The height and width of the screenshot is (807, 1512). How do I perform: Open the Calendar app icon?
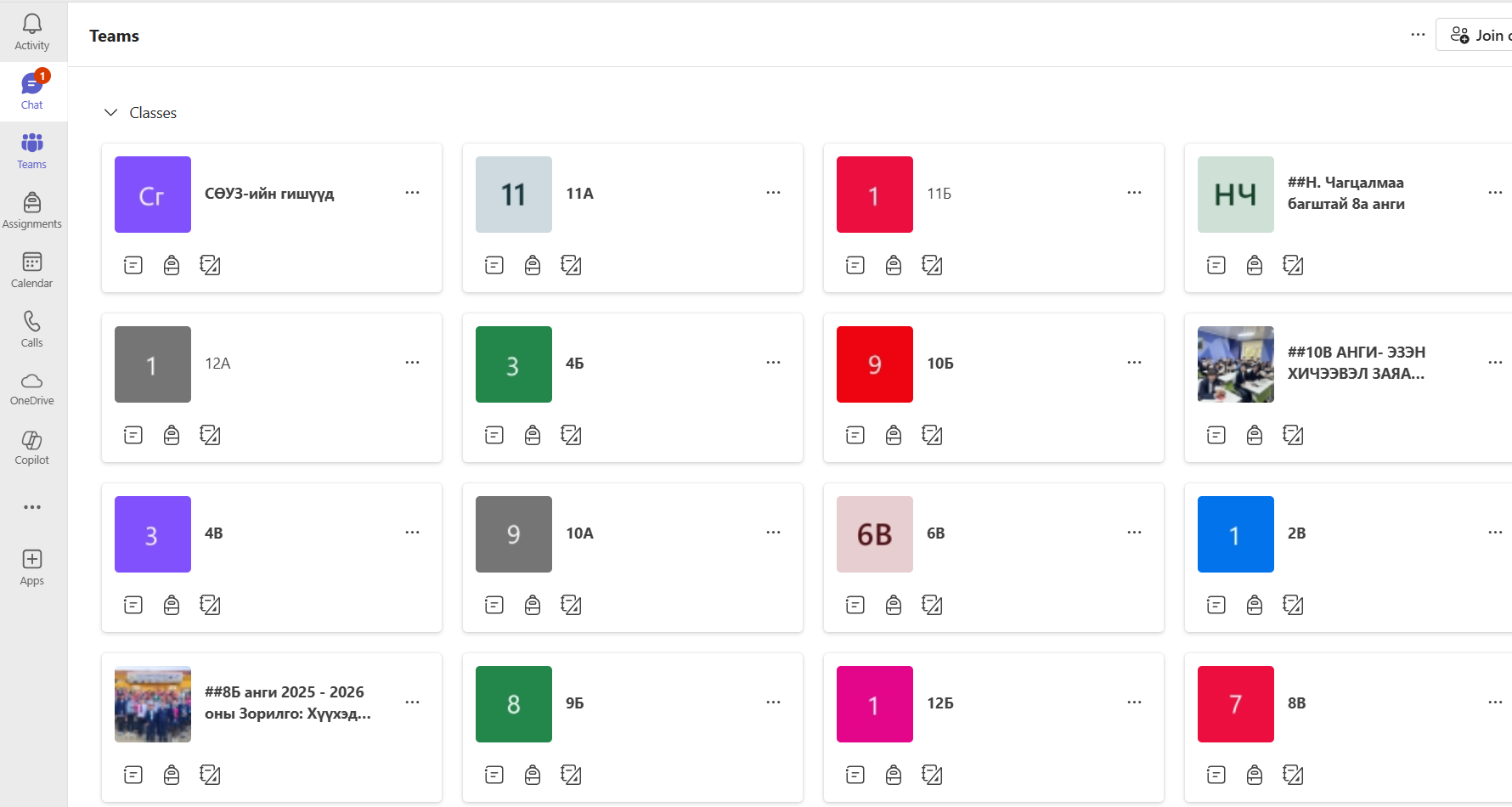click(32, 269)
